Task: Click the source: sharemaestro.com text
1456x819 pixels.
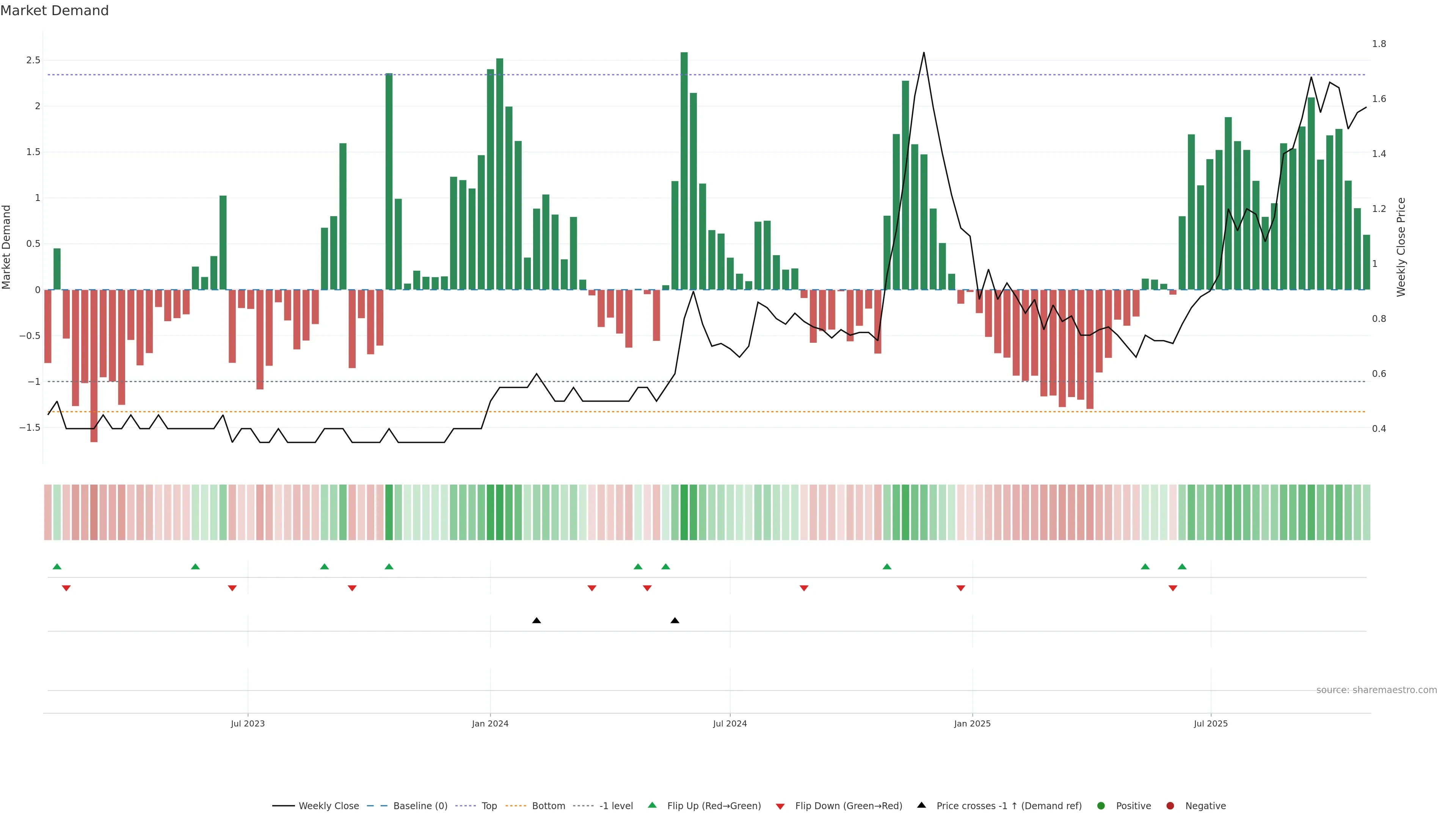Action: click(1376, 690)
